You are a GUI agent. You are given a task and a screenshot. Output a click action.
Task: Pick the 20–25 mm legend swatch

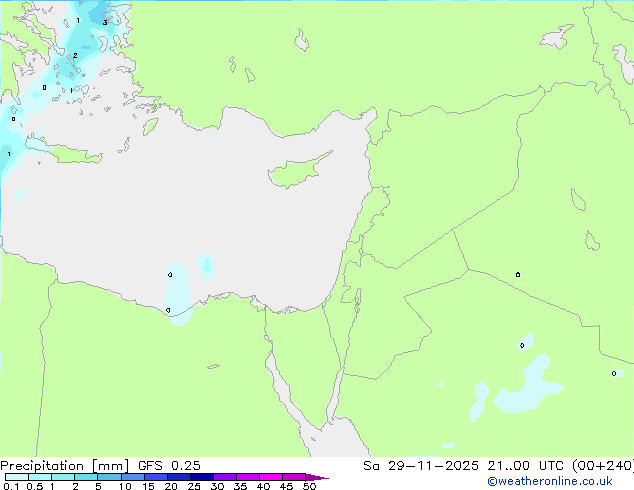click(x=179, y=477)
